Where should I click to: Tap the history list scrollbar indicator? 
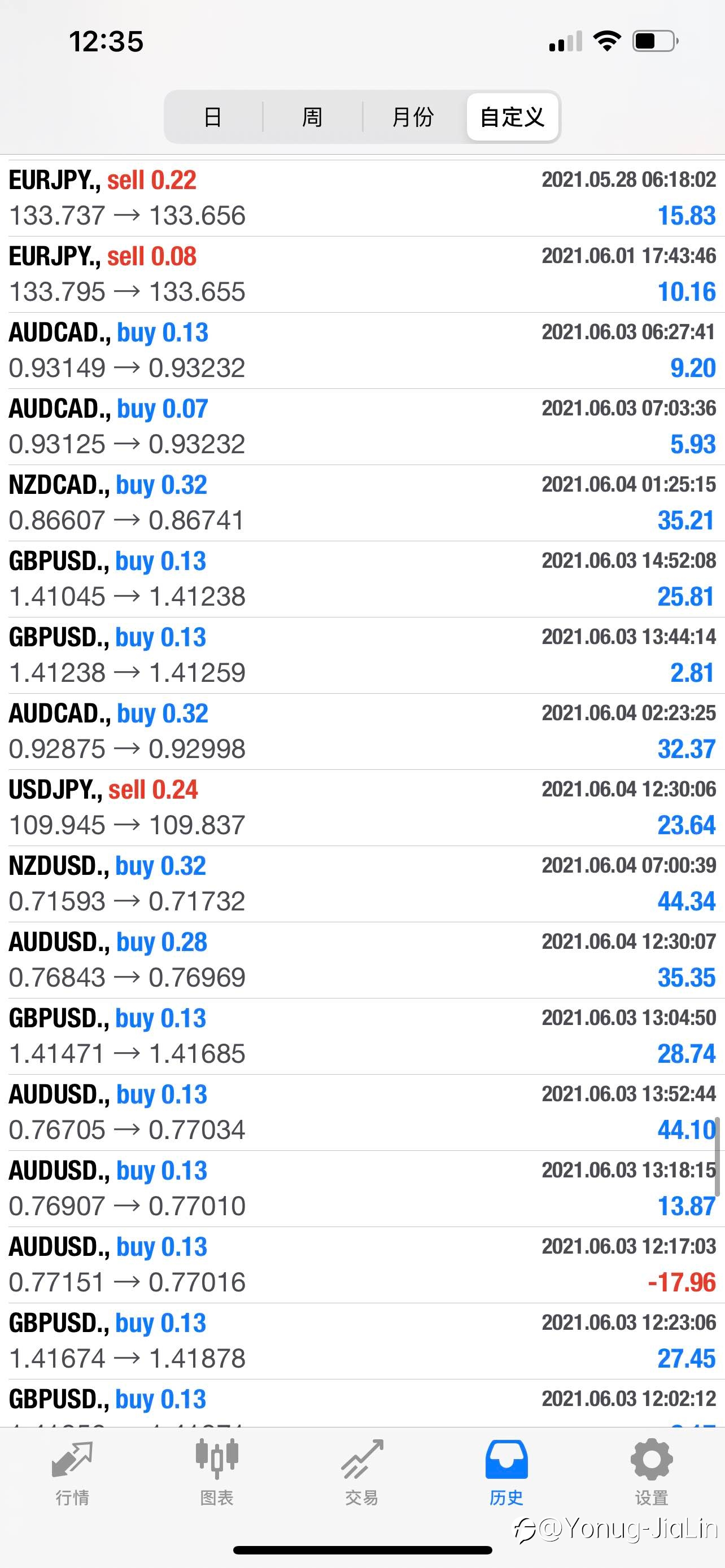pyautogui.click(x=717, y=1156)
